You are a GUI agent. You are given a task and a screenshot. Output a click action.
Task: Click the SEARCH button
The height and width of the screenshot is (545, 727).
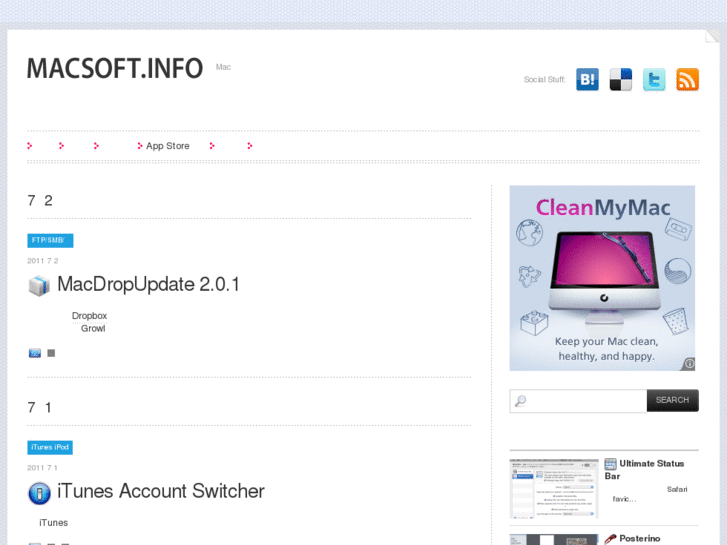tap(672, 400)
